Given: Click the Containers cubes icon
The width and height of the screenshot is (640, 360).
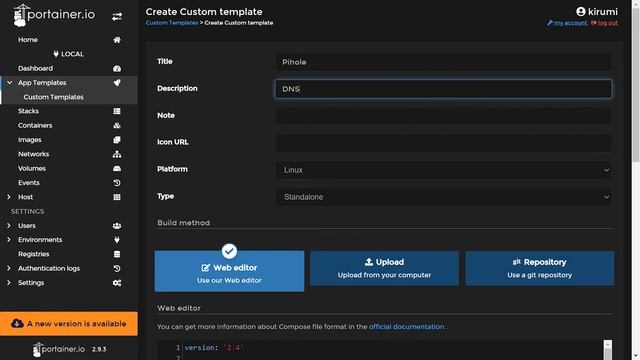Looking at the screenshot, I should (117, 126).
